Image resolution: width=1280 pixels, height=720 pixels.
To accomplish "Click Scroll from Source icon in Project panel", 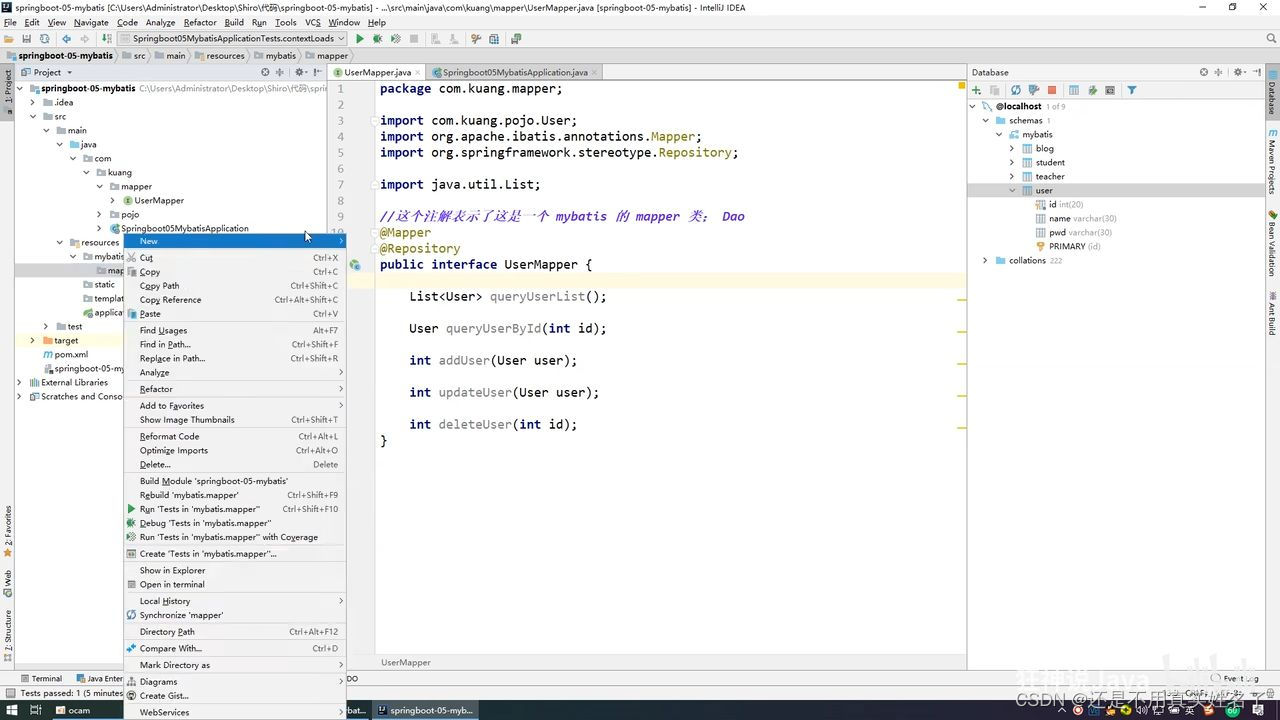I will [x=265, y=72].
